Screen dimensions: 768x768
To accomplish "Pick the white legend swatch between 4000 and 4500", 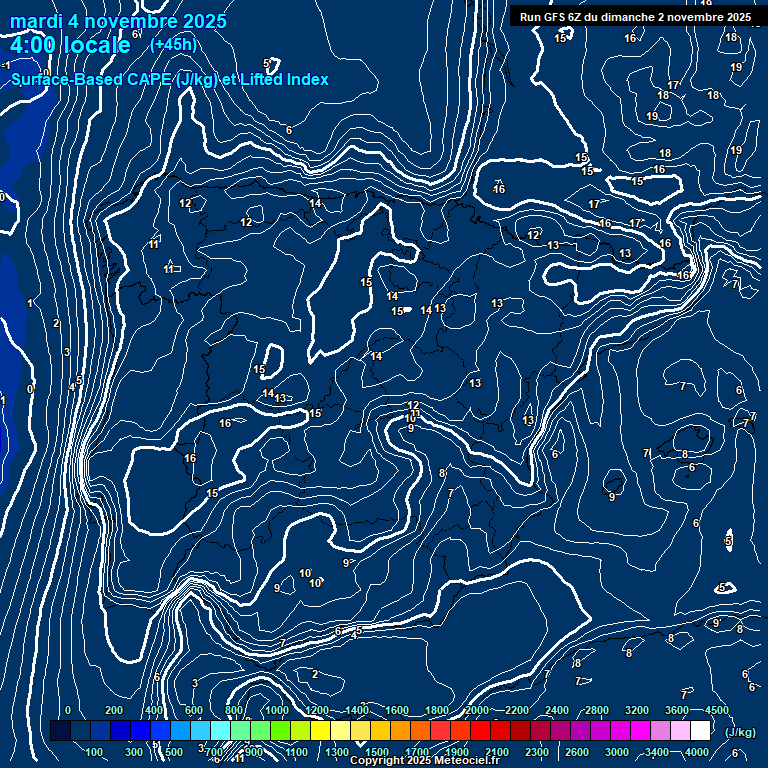I will pyautogui.click(x=700, y=730).
